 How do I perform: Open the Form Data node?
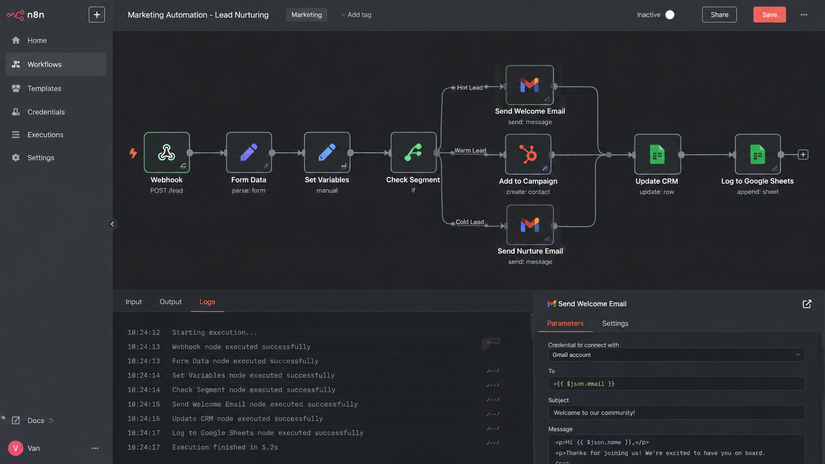(249, 153)
